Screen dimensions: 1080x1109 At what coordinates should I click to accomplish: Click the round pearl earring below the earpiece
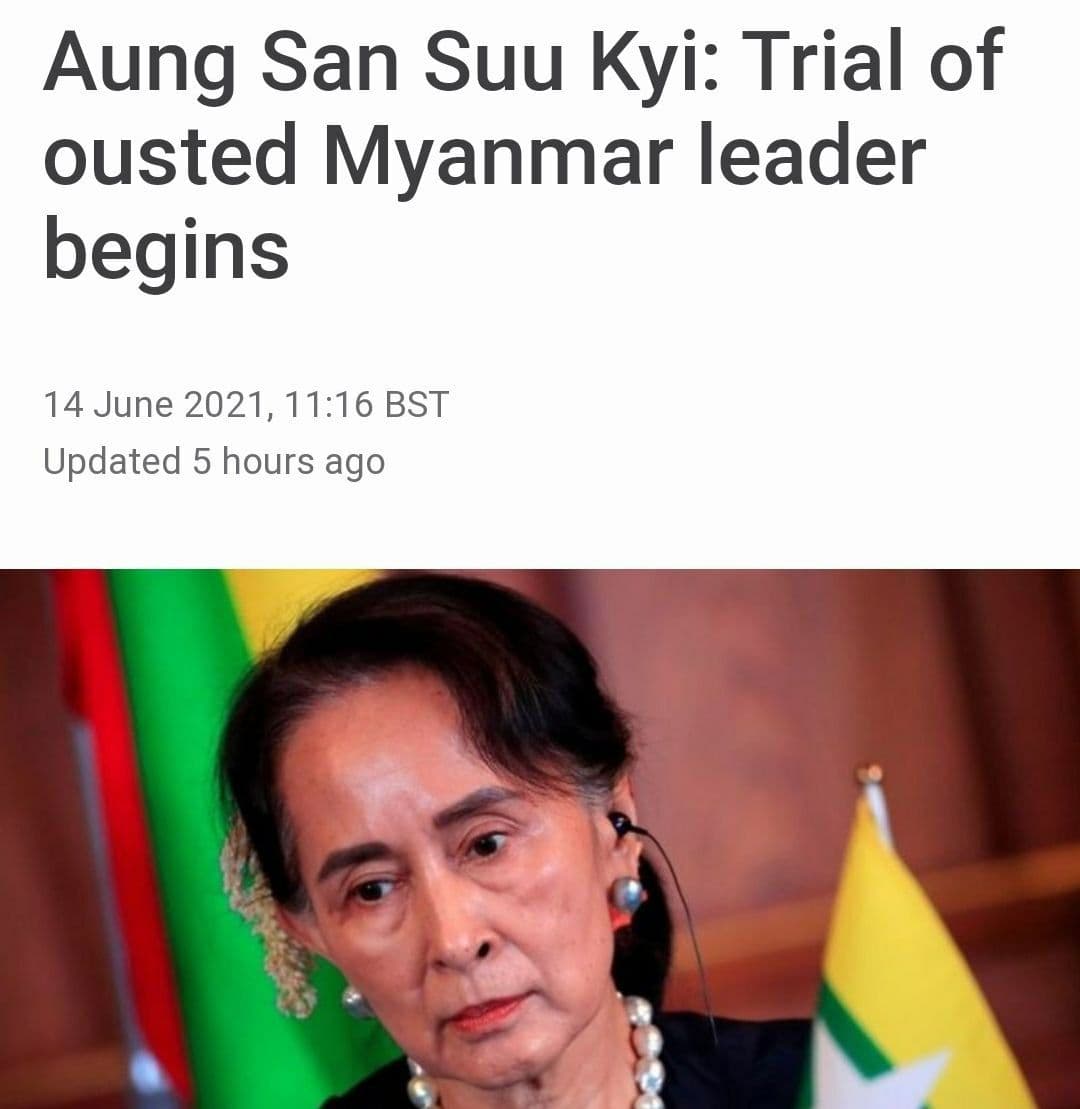(x=627, y=895)
